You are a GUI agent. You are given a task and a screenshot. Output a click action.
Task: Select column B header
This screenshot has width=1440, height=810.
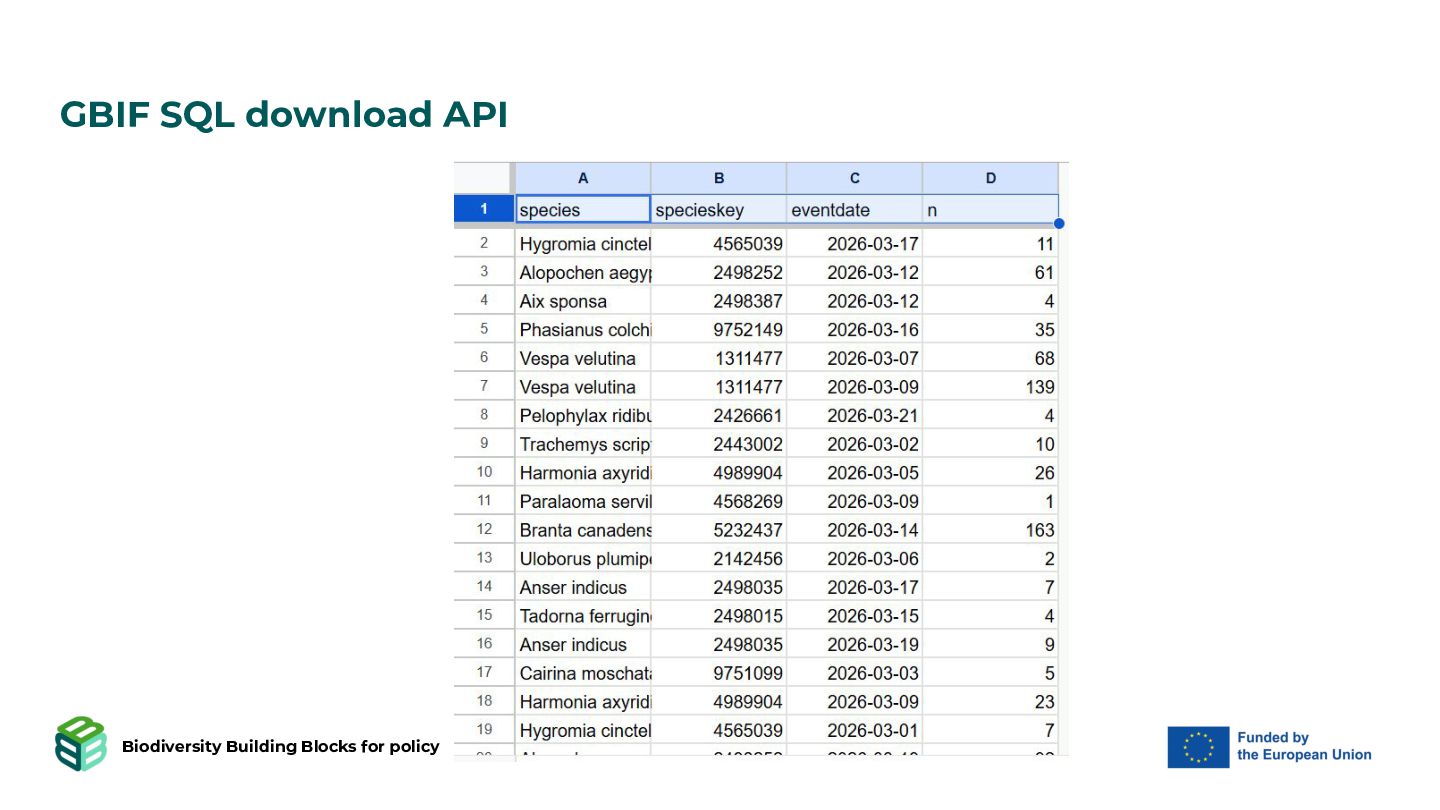719,178
